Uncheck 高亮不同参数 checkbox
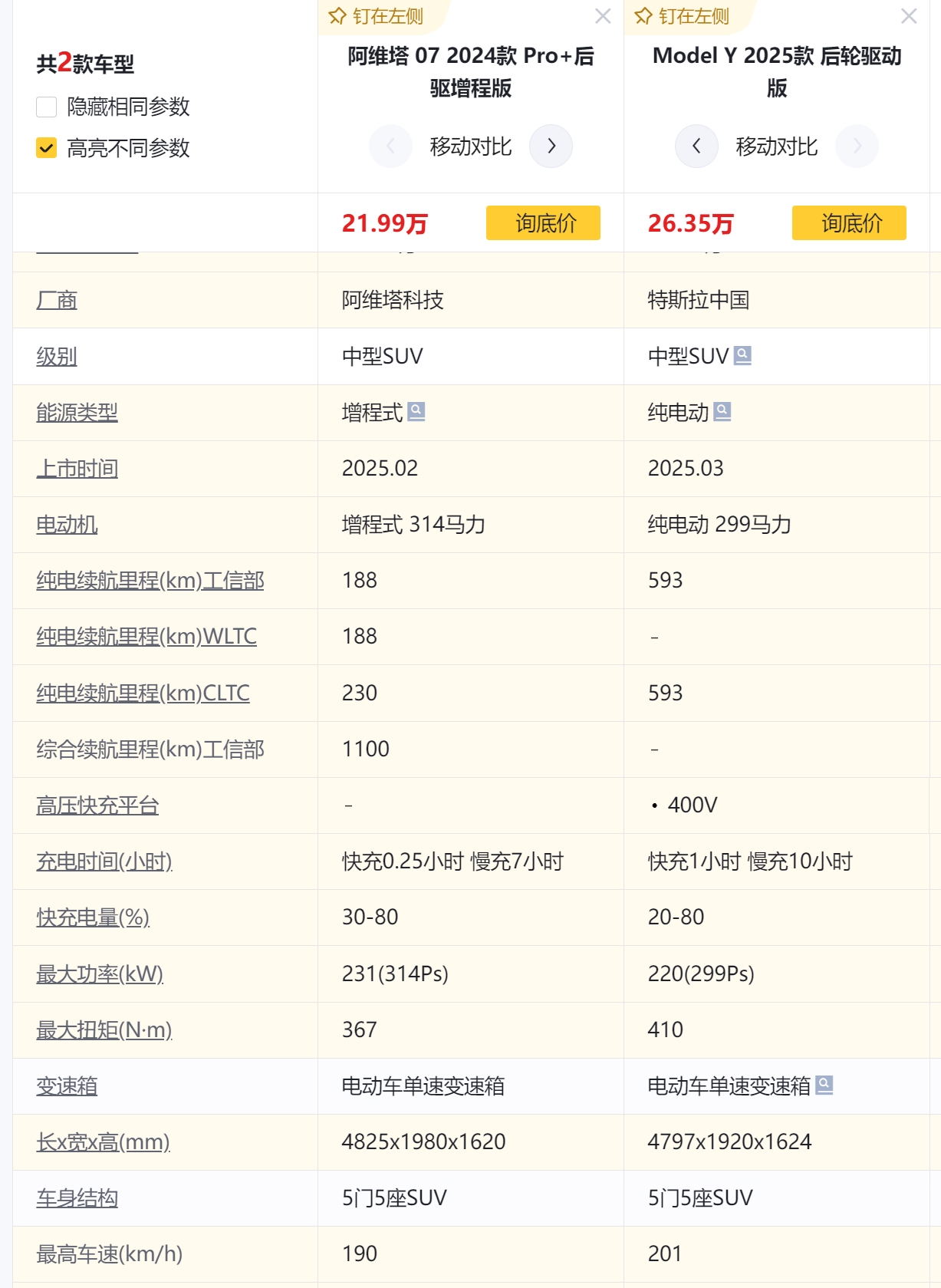 pos(46,148)
